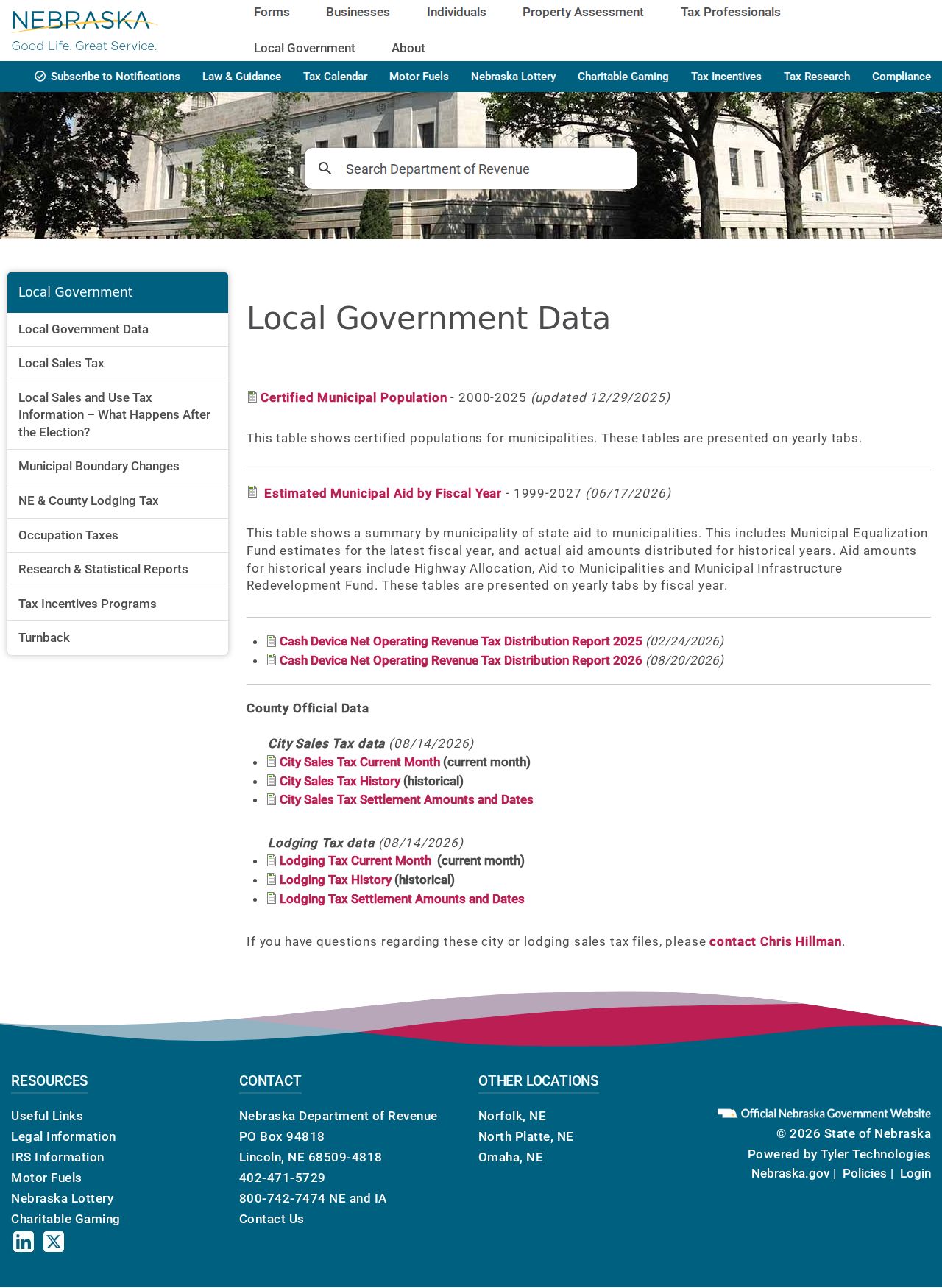Screen dimensions: 942x1288
Task: Click the search magnifier icon
Action: click(325, 169)
